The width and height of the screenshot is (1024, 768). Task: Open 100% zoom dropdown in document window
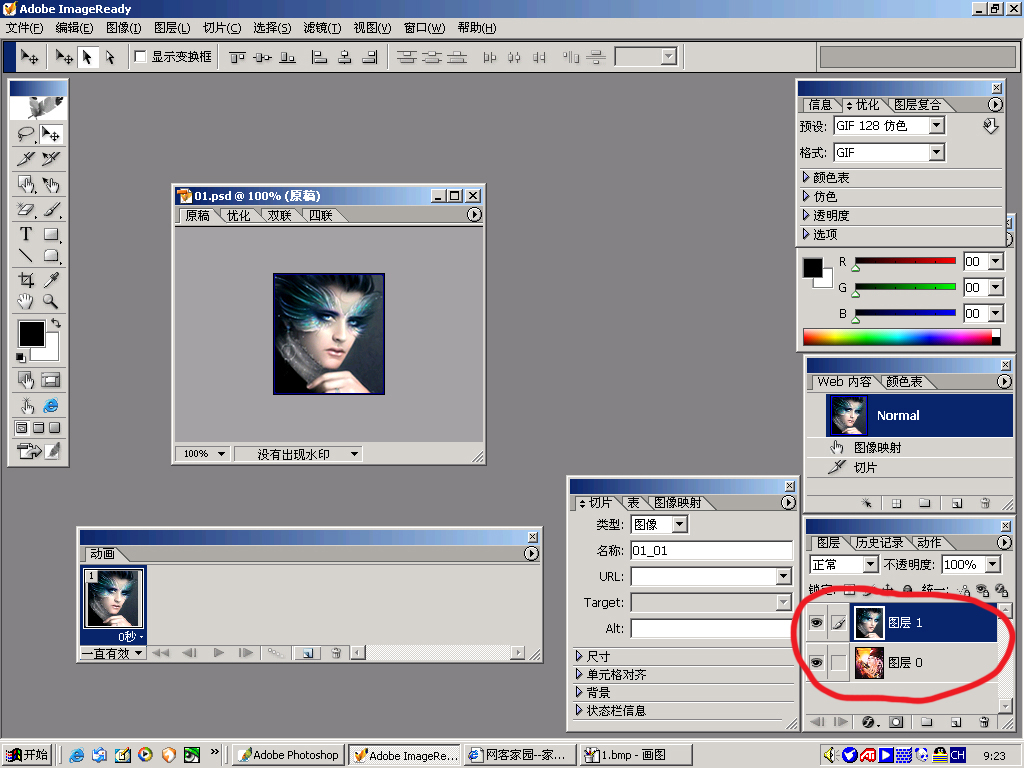click(221, 454)
